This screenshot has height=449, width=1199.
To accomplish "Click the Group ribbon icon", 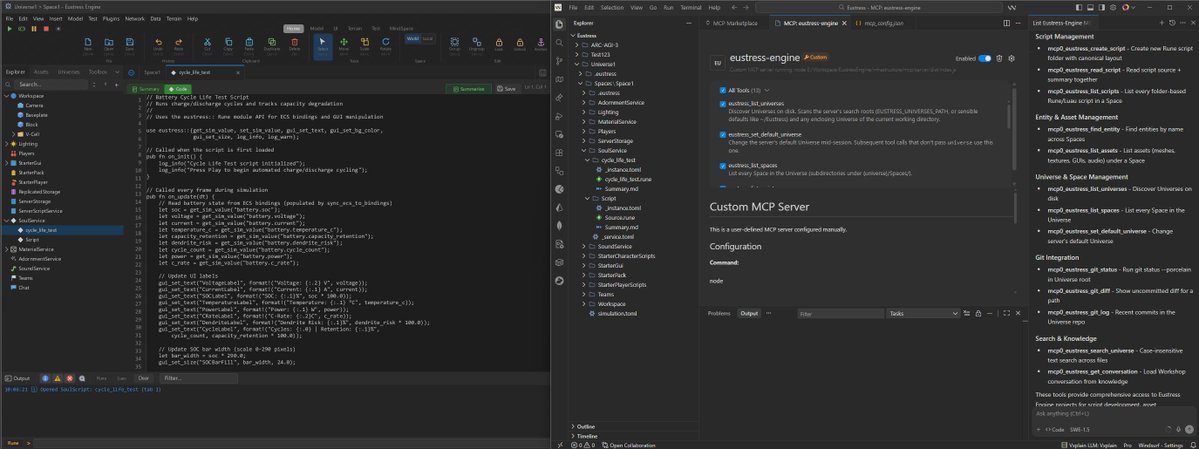I will (x=454, y=44).
